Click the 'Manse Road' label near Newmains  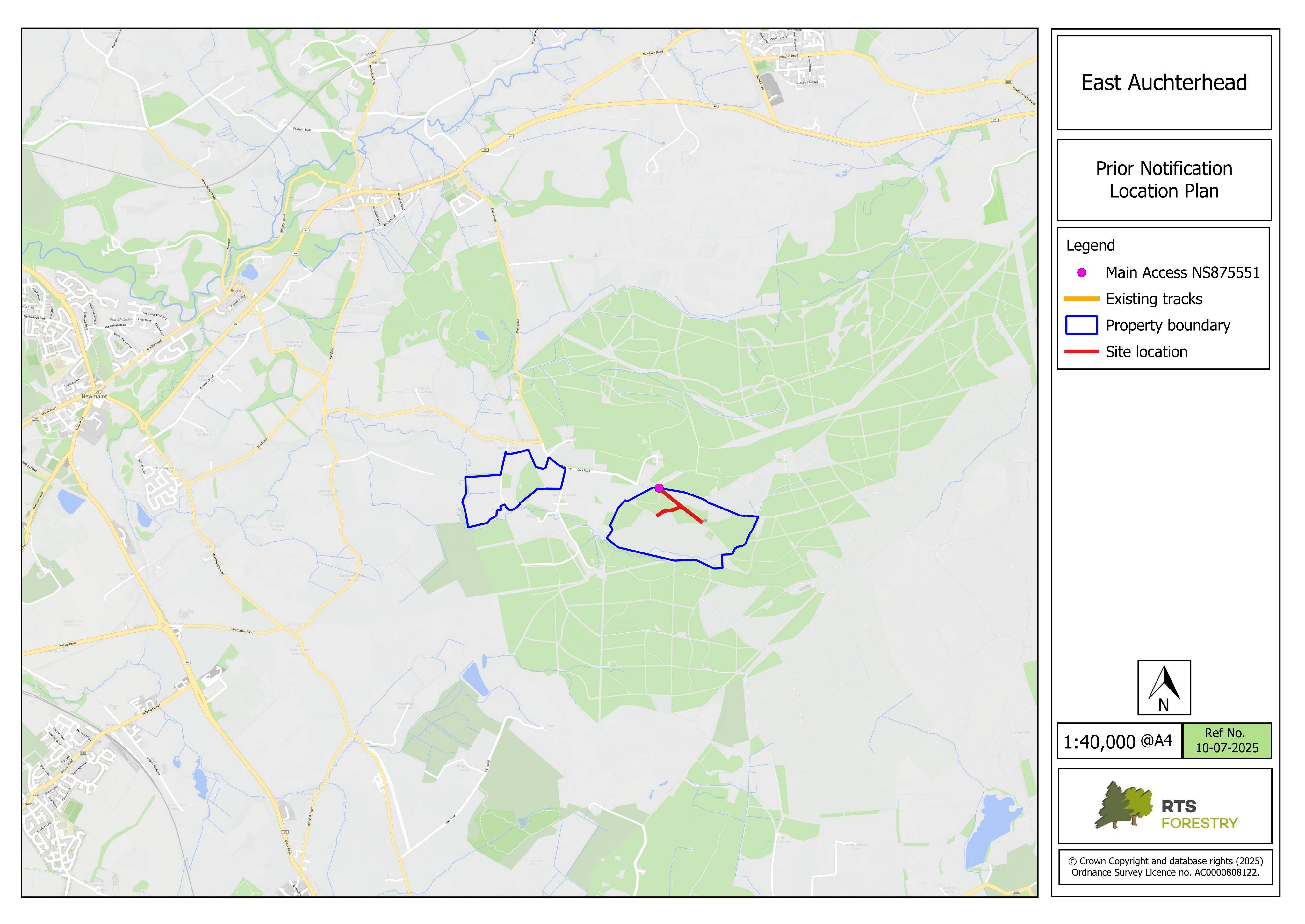(48, 411)
